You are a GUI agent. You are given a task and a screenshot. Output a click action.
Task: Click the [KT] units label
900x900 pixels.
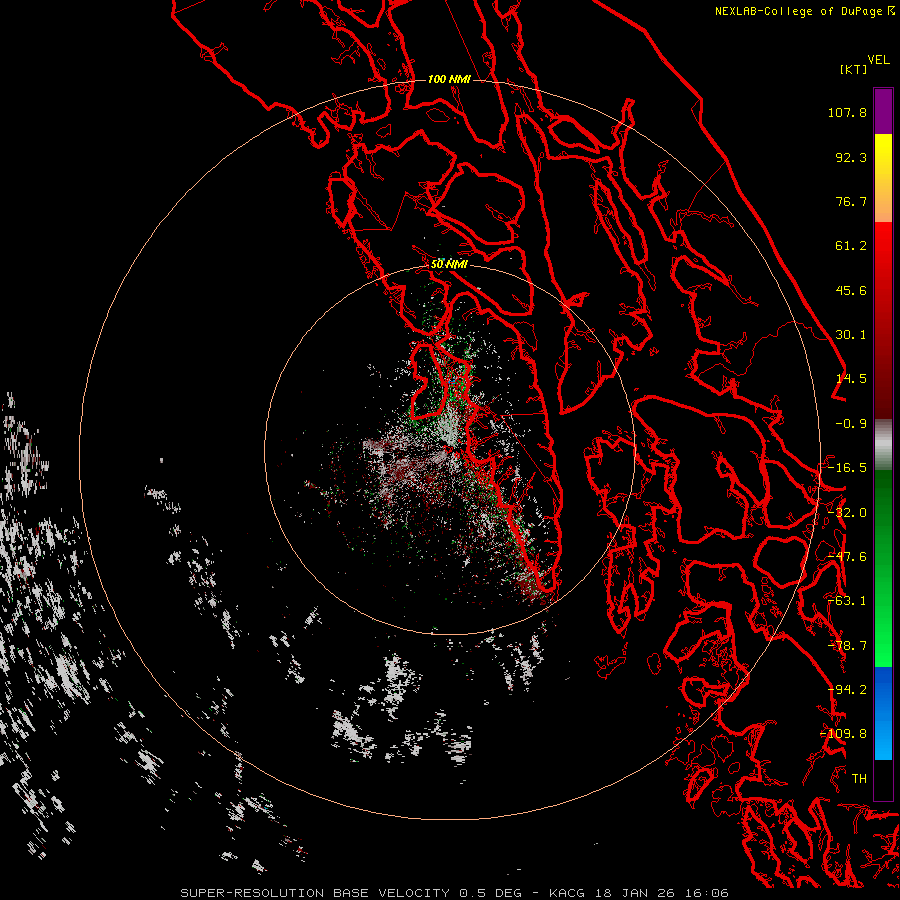click(854, 69)
